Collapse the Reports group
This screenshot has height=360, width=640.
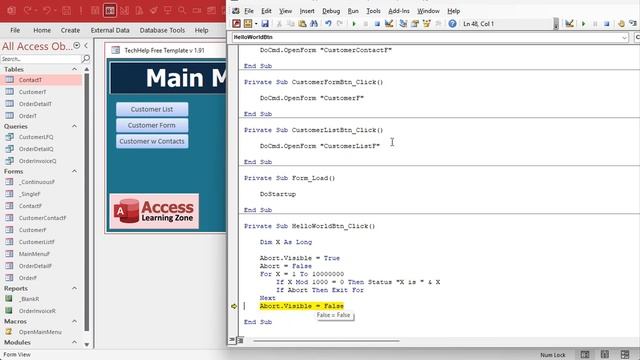tap(74, 289)
